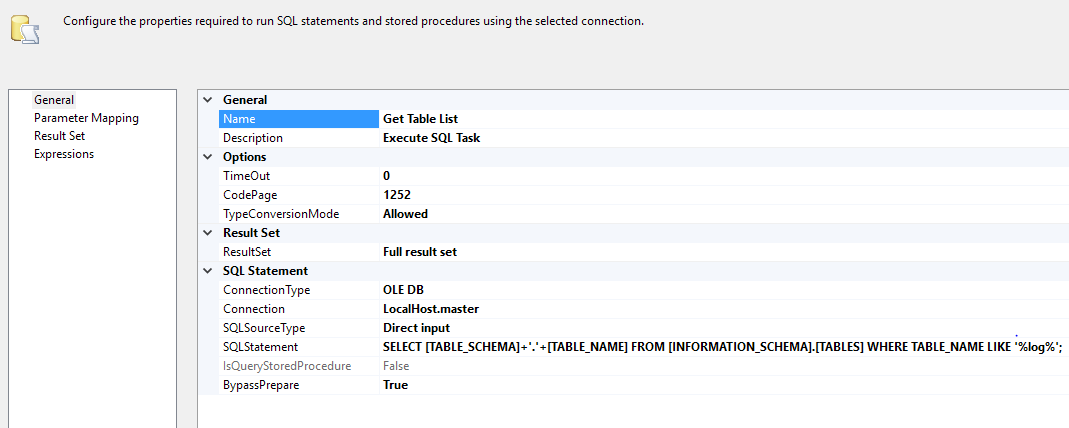1069x428 pixels.
Task: Collapse the Options property category
Action: pos(208,157)
